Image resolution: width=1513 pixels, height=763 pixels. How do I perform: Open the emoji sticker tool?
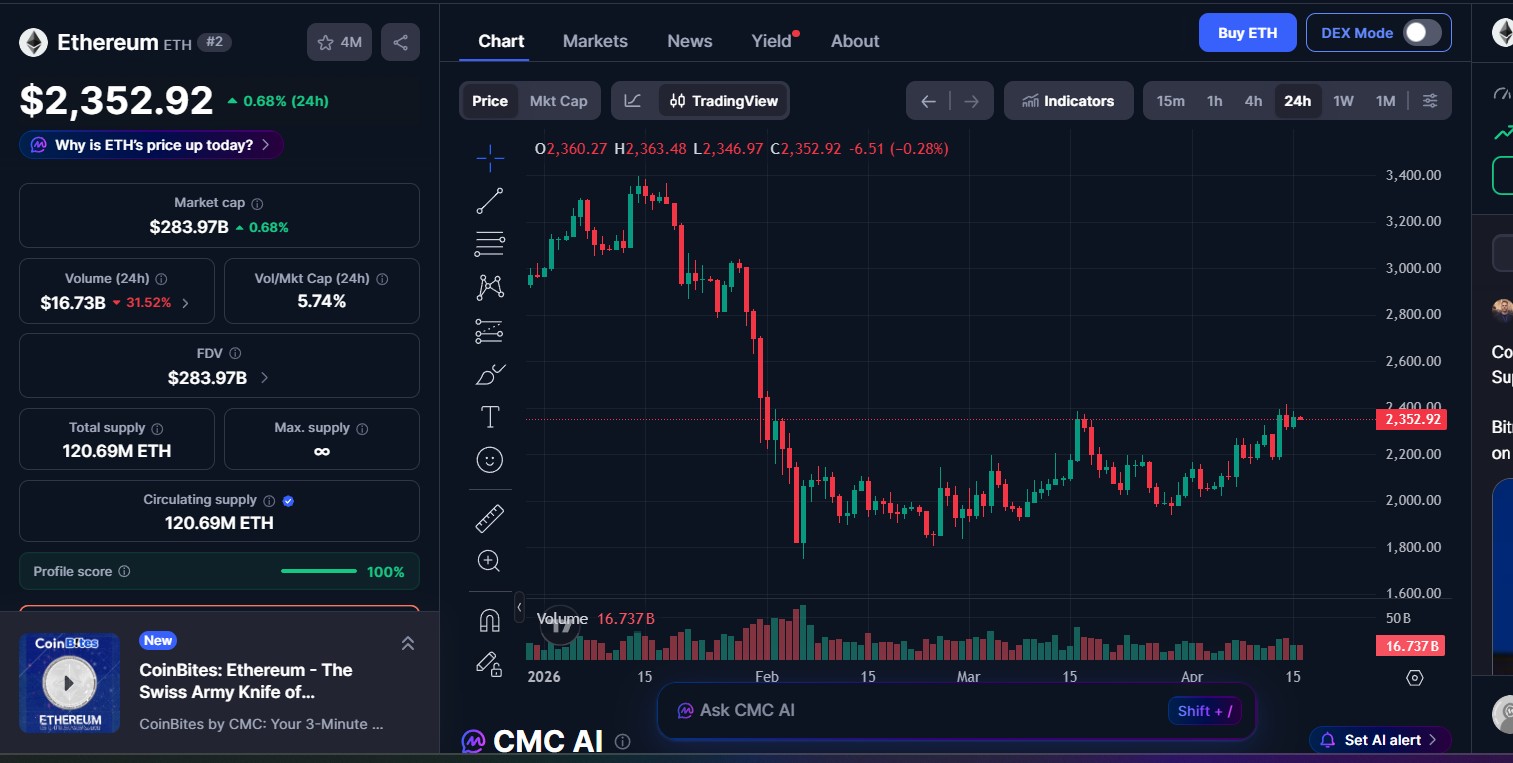pos(489,460)
